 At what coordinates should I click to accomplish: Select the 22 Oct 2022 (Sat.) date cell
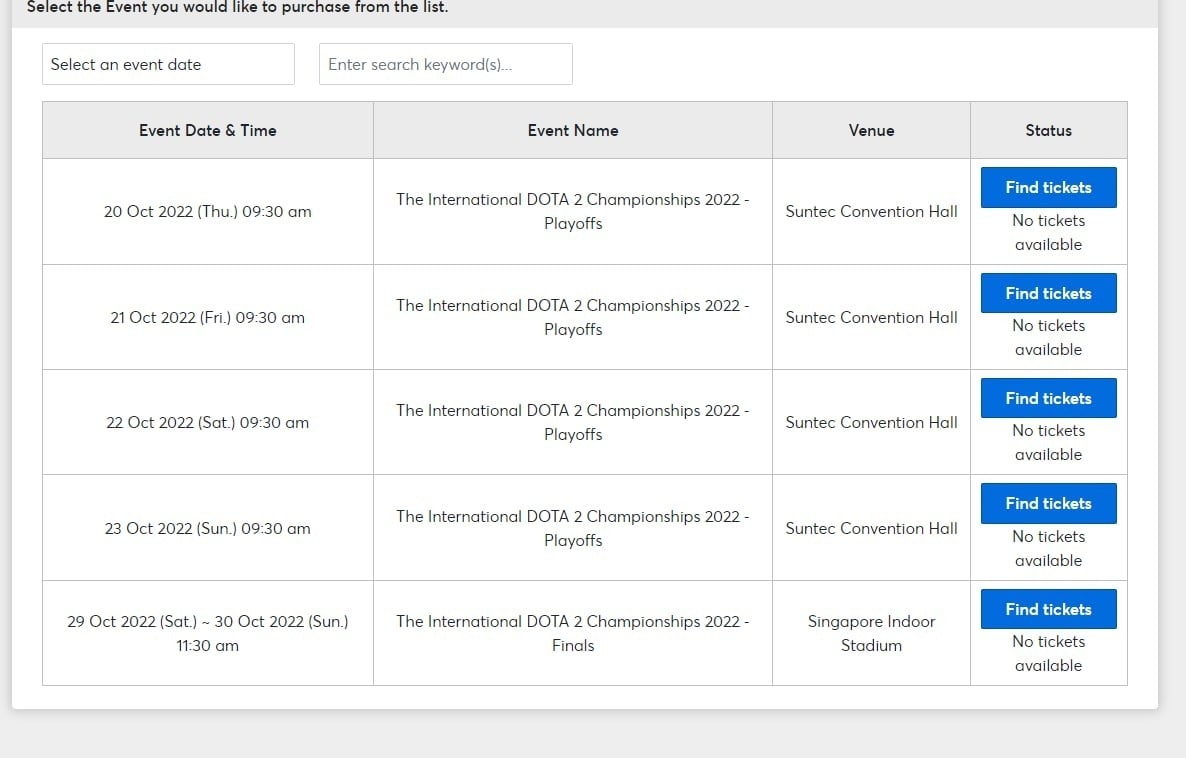[x=207, y=423]
